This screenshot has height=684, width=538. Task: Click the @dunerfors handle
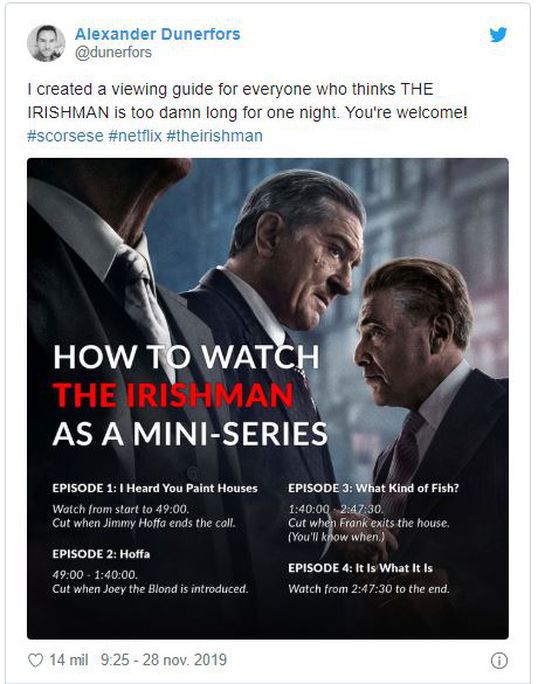click(113, 52)
